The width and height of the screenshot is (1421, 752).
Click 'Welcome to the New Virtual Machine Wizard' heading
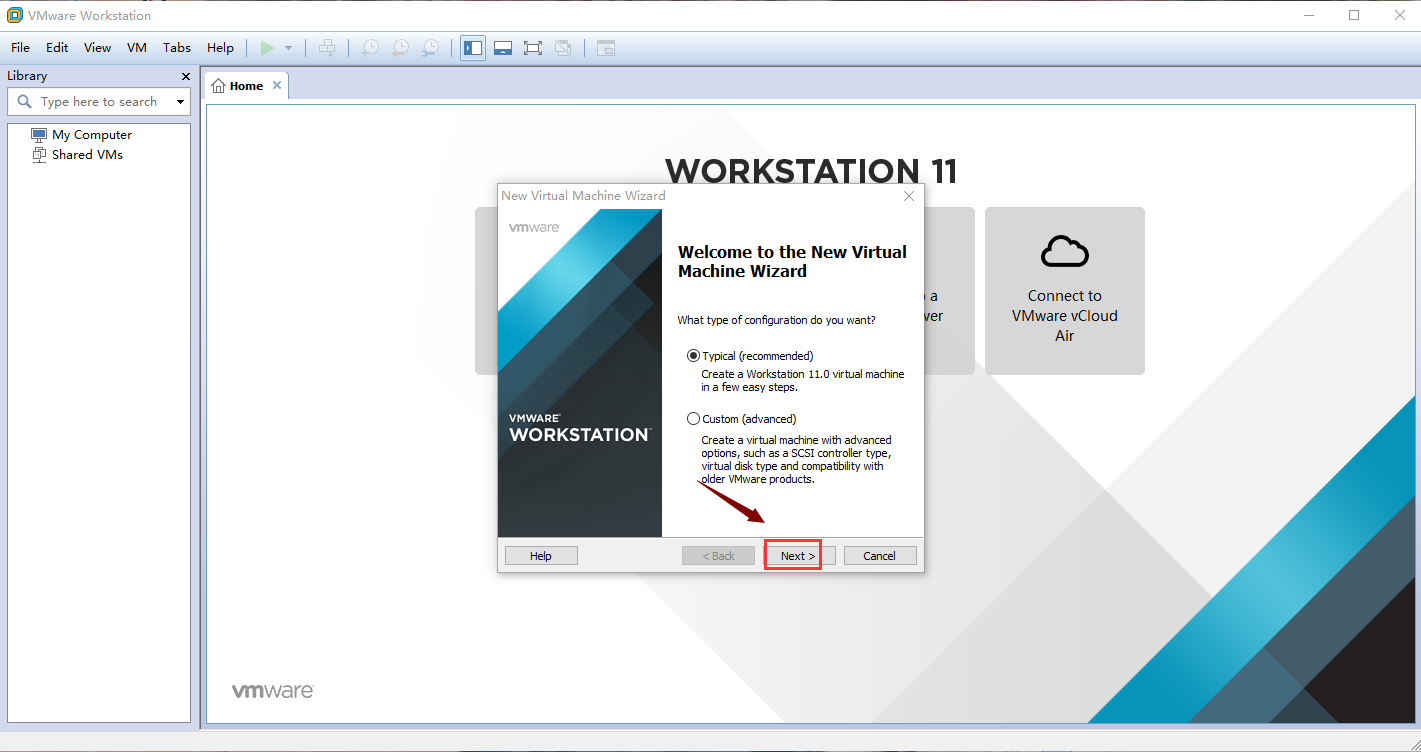click(793, 262)
